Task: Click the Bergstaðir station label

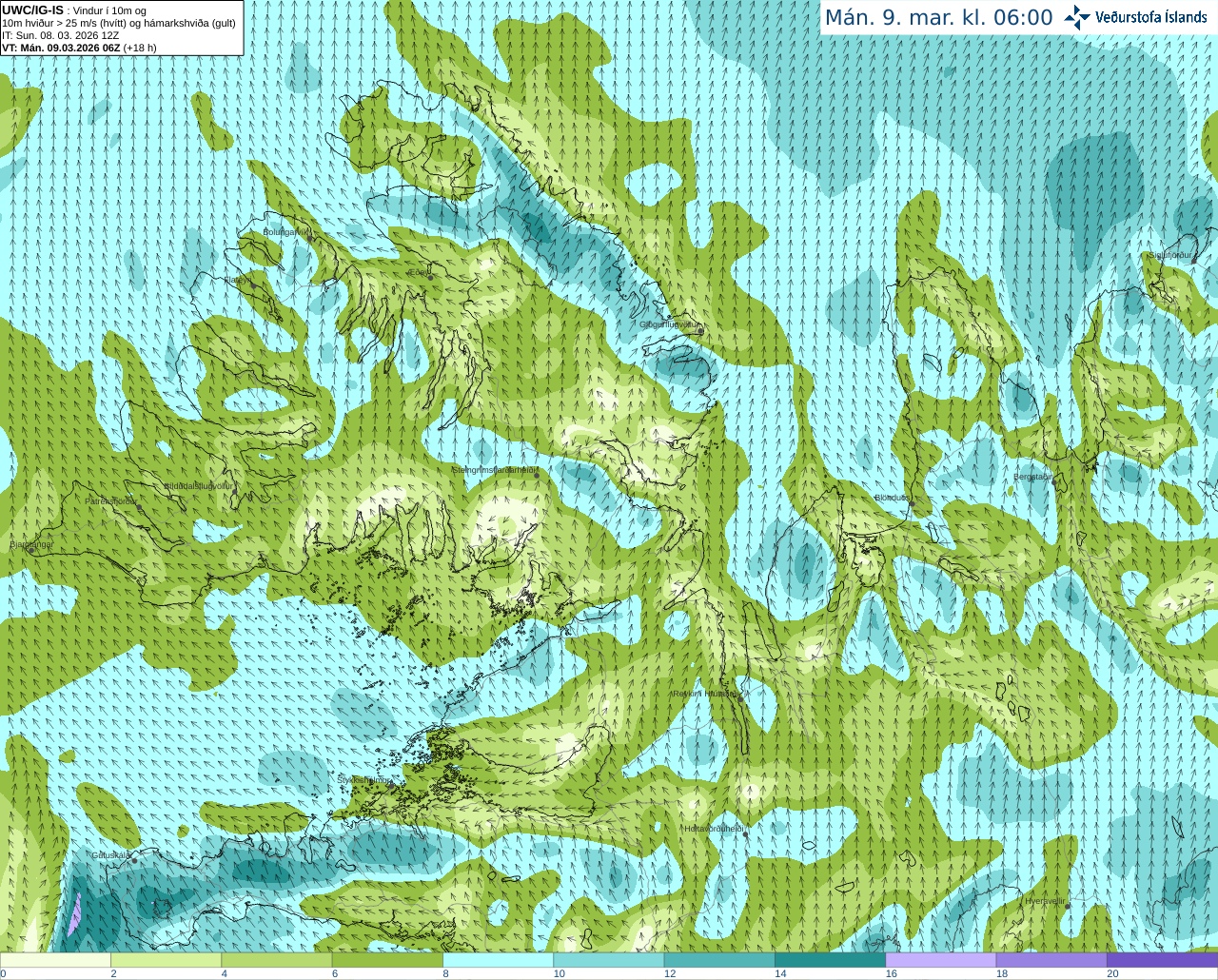Action: (1032, 477)
